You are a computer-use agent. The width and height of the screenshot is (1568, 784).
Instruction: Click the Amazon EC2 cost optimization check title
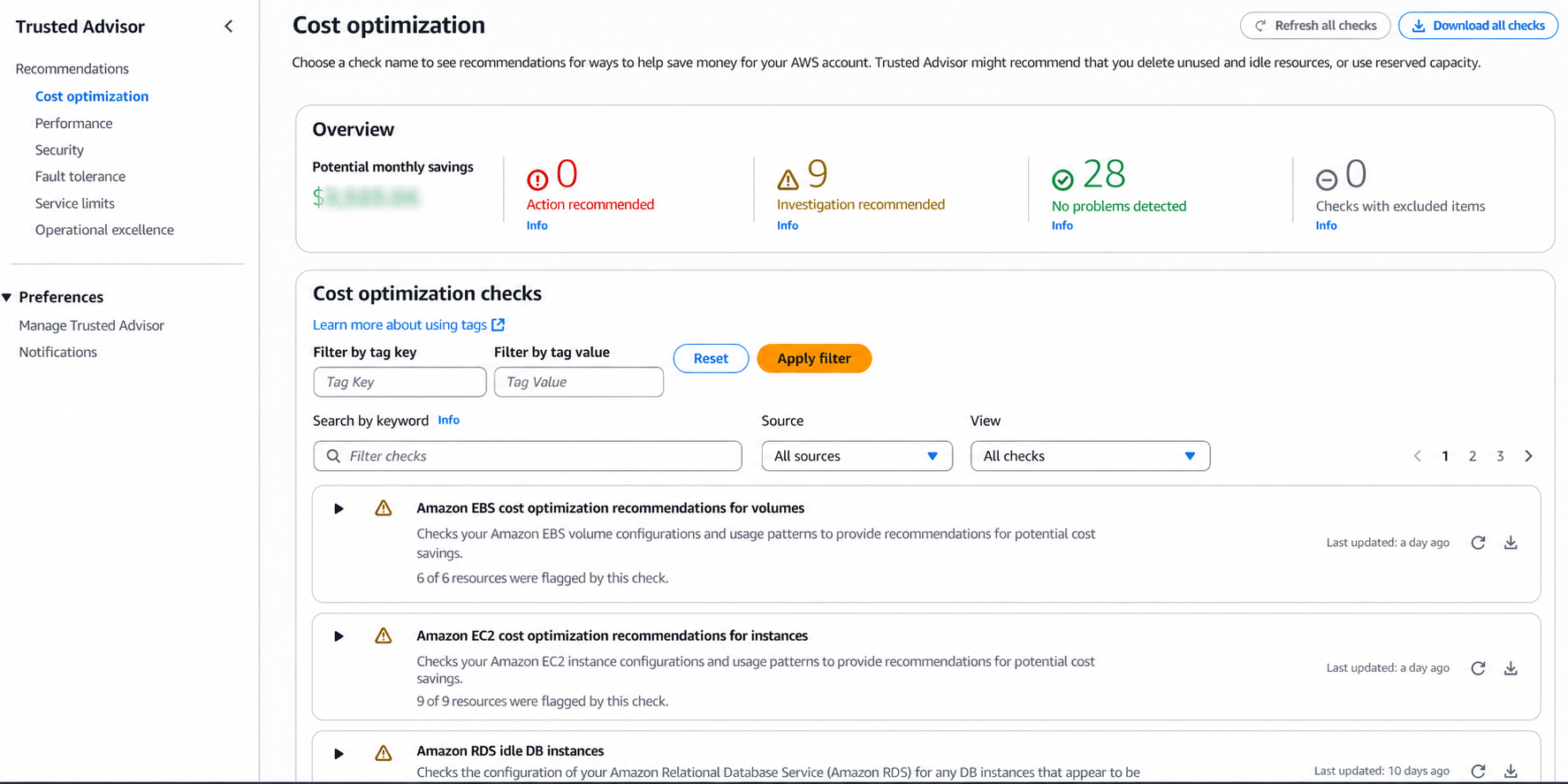point(613,636)
